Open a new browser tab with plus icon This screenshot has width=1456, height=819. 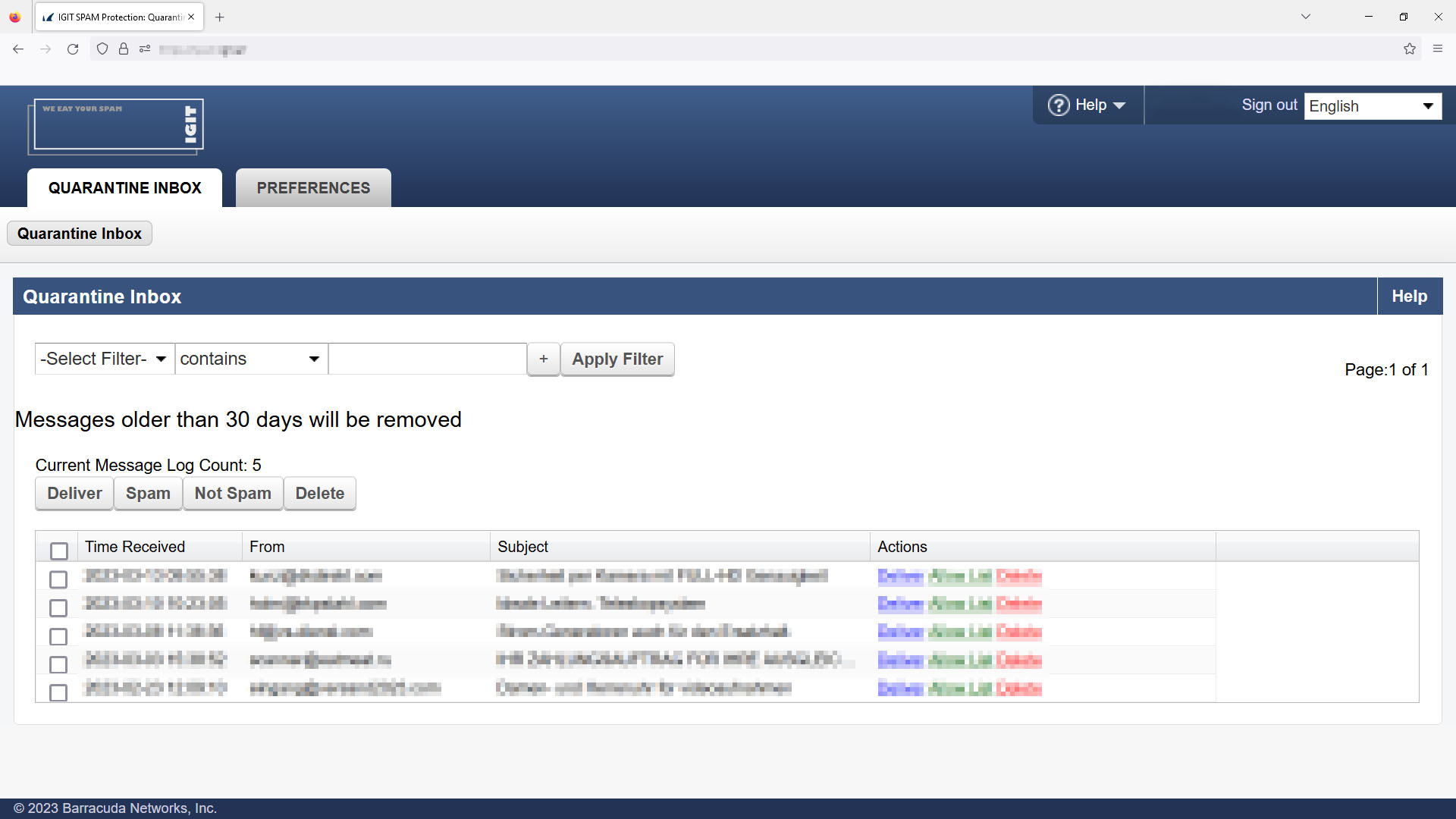tap(220, 17)
